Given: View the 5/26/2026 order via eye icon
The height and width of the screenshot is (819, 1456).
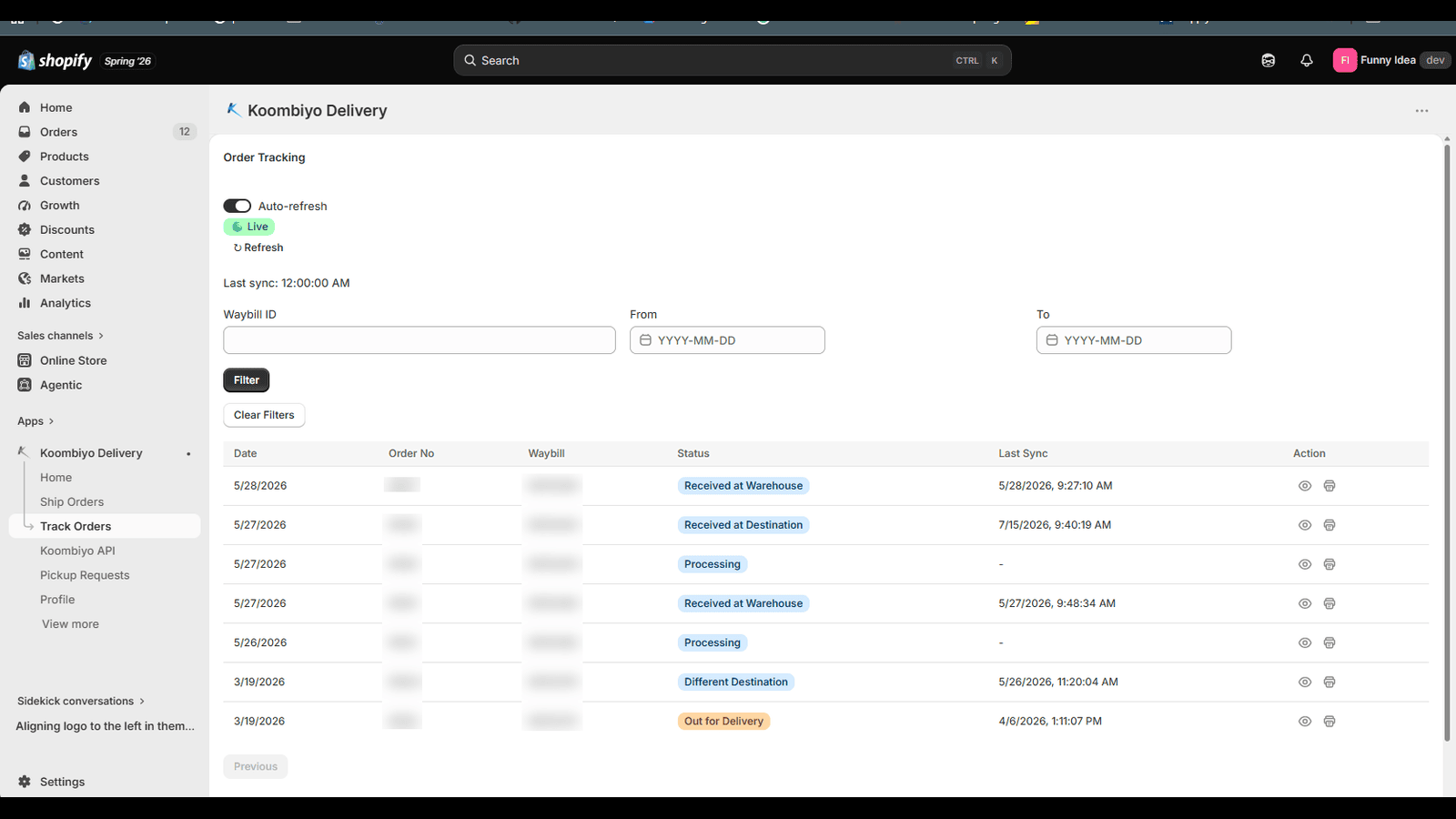Looking at the screenshot, I should tap(1305, 642).
